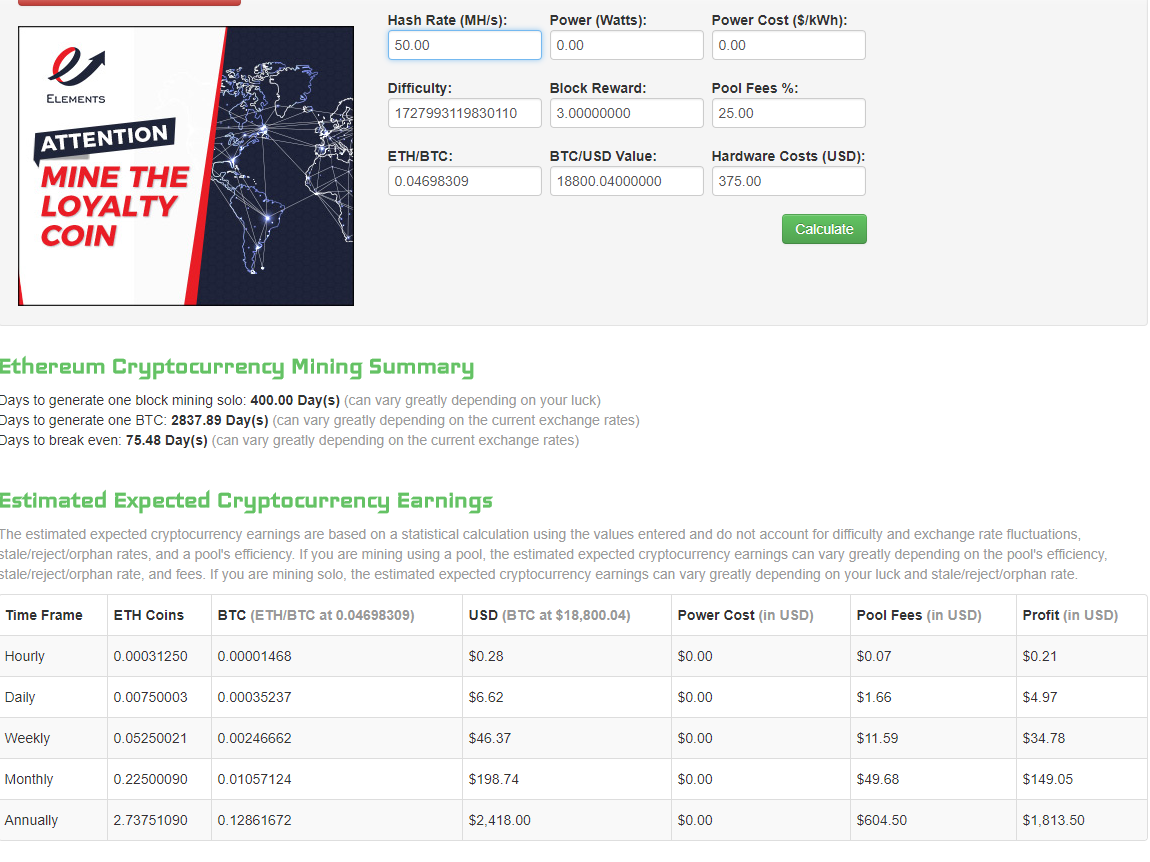Screen dimensions: 1150x862
Task: Click the weekly pool fee $11.59
Action: pyautogui.click(x=877, y=738)
